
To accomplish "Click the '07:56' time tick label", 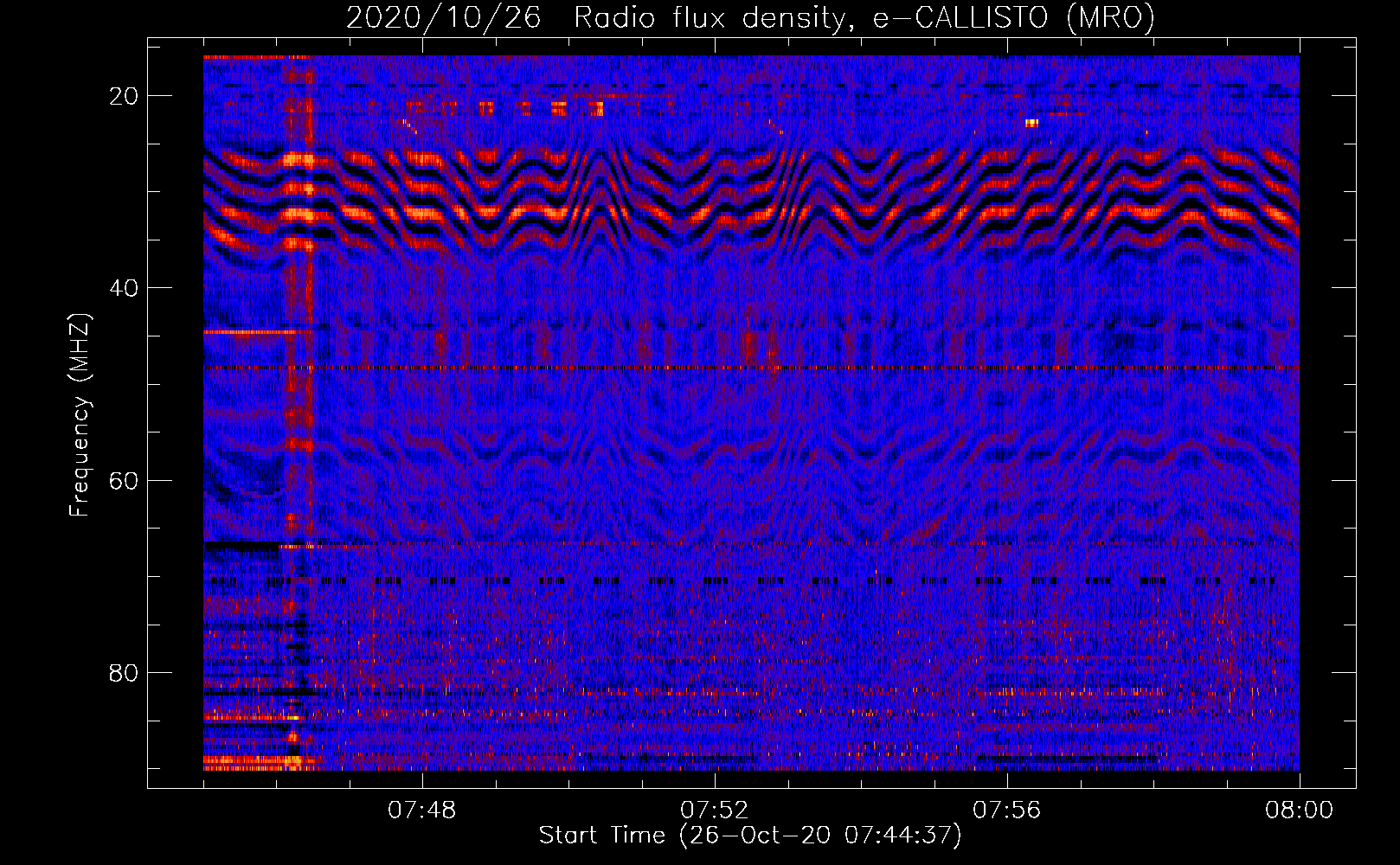I will point(1007,811).
